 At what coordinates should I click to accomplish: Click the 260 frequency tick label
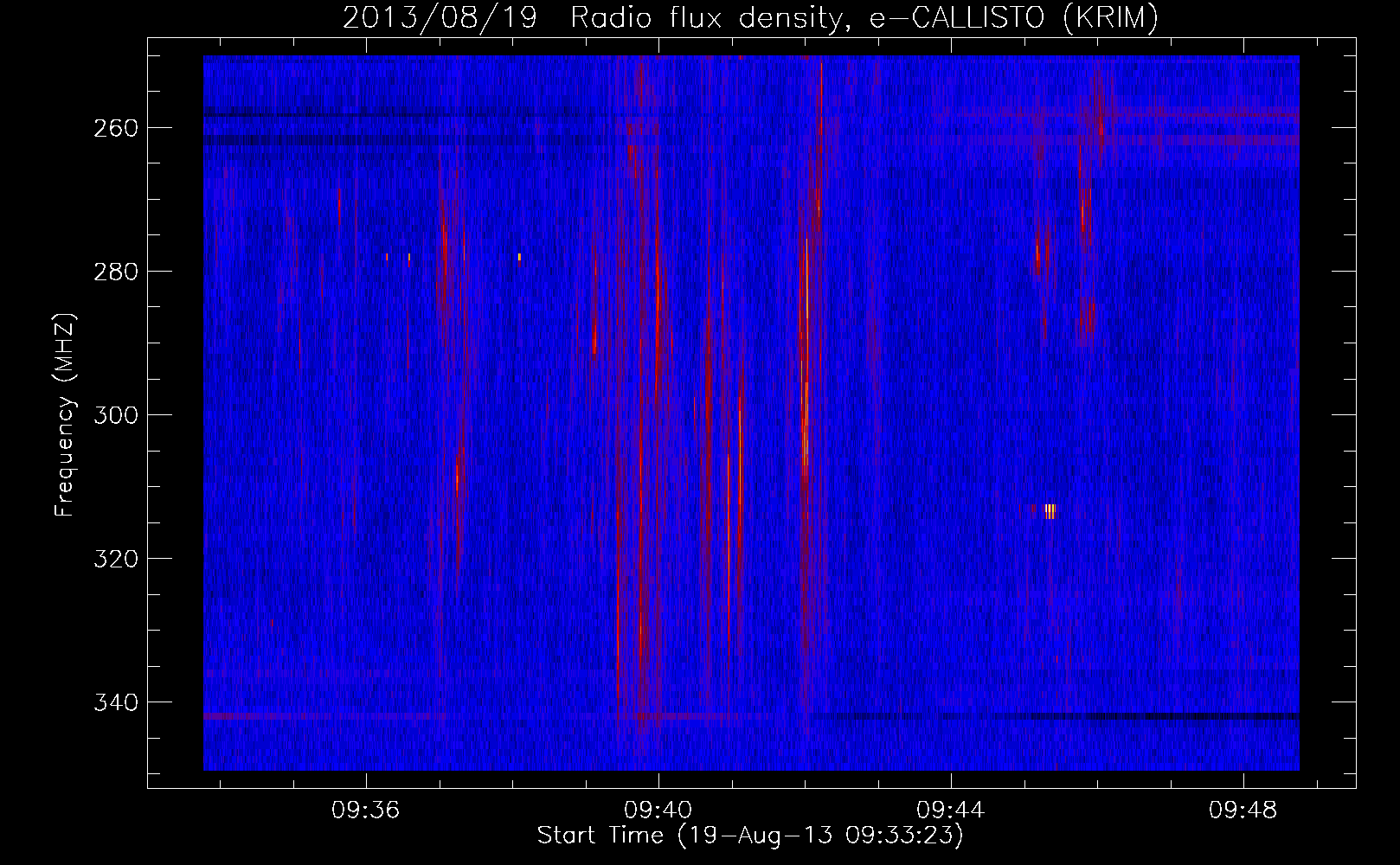pos(116,128)
